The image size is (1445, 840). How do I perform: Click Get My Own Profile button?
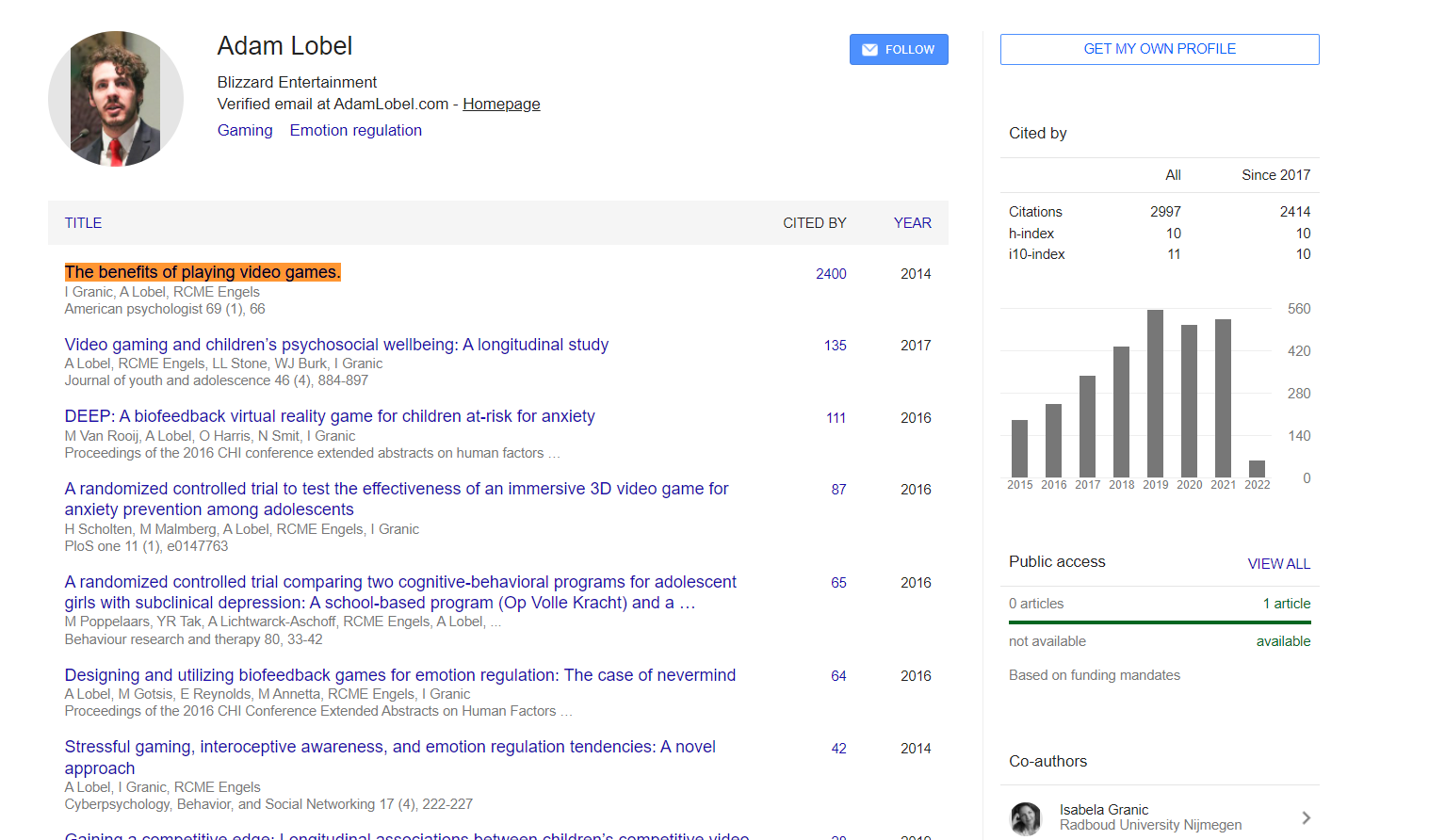pos(1160,49)
